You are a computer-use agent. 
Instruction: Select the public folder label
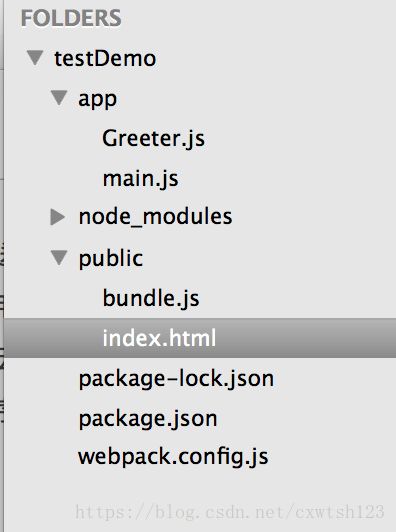coord(111,259)
